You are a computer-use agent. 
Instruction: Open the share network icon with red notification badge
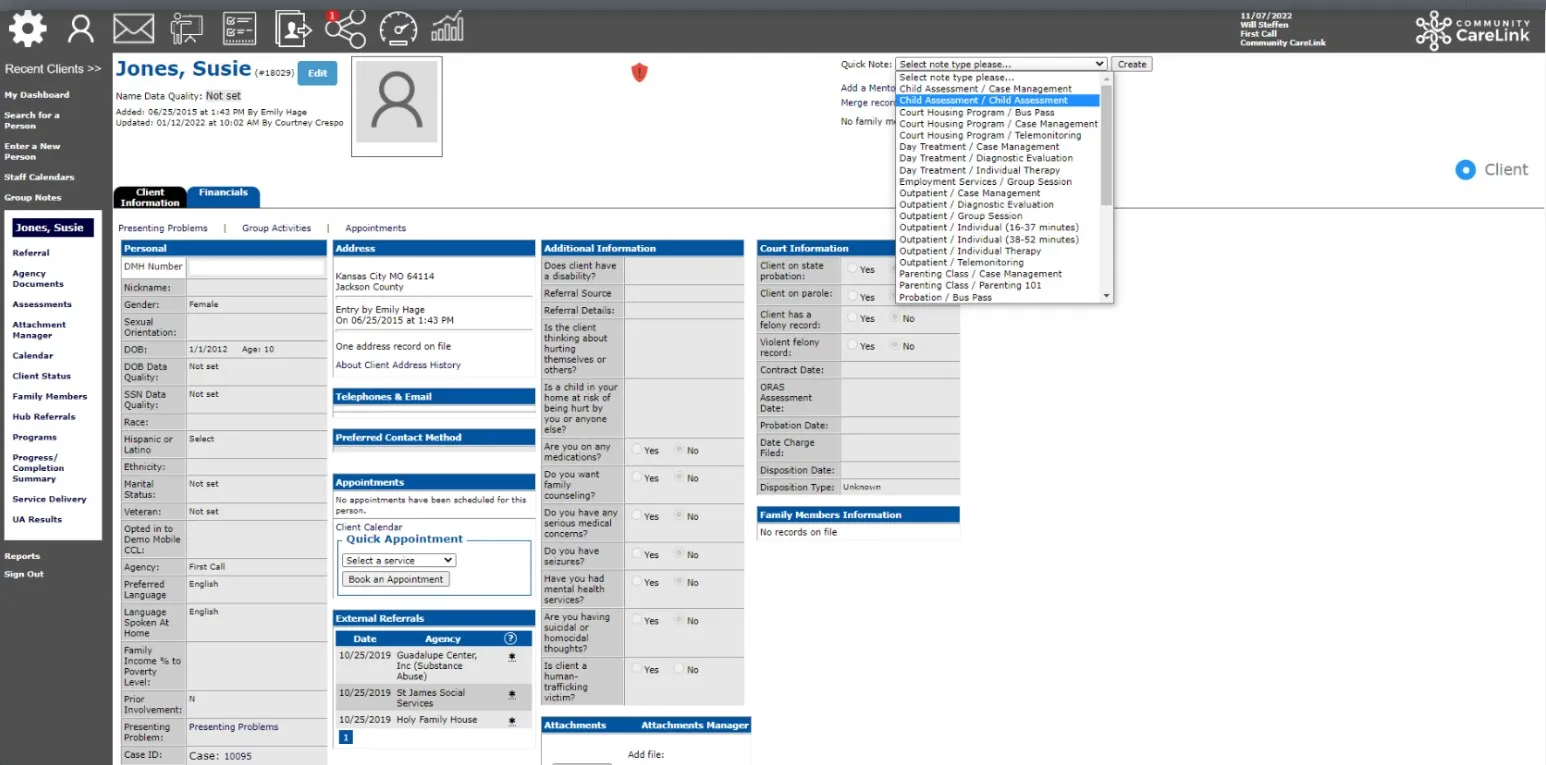345,30
